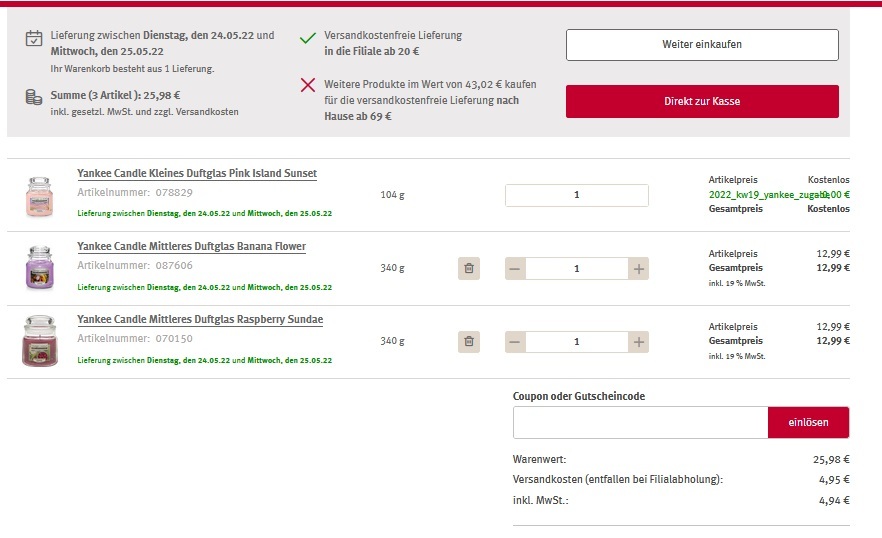Open Yankee Candle Mittleres Duftglas Raspberry Sundae link
882x538 pixels.
pos(200,320)
